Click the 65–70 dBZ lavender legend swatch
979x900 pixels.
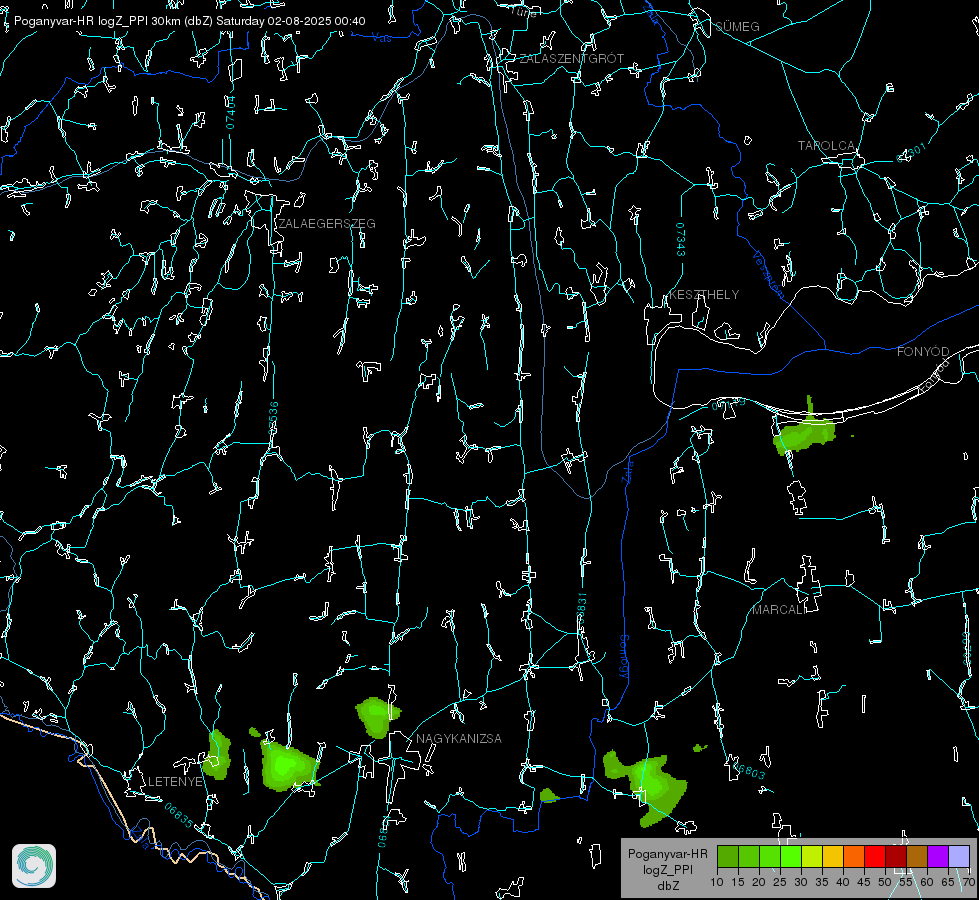pos(958,857)
